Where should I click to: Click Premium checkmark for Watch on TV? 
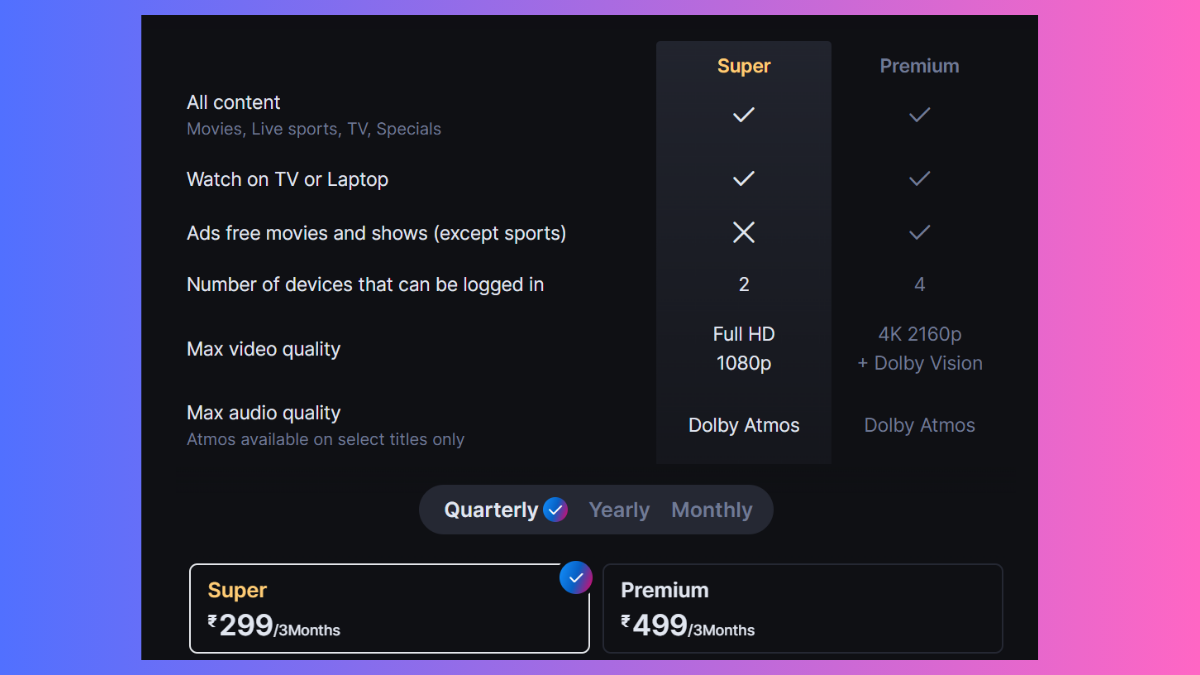coord(919,179)
